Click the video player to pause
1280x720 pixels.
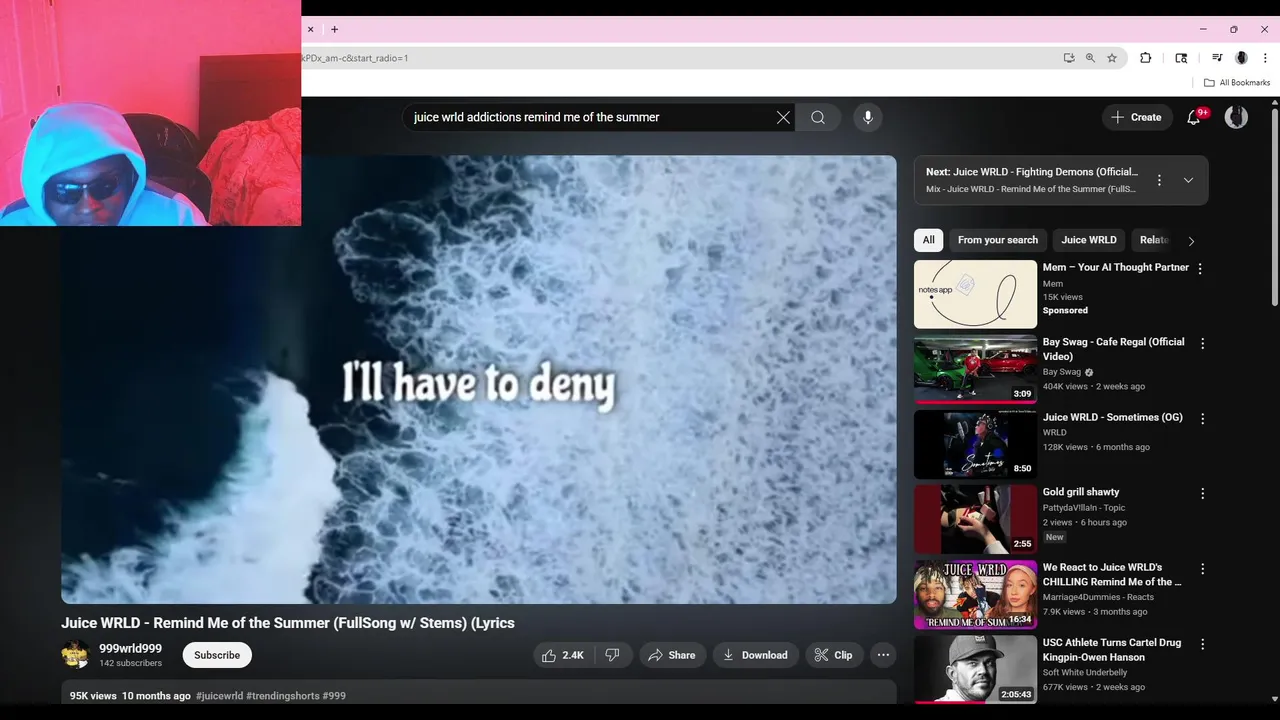pyautogui.click(x=479, y=379)
